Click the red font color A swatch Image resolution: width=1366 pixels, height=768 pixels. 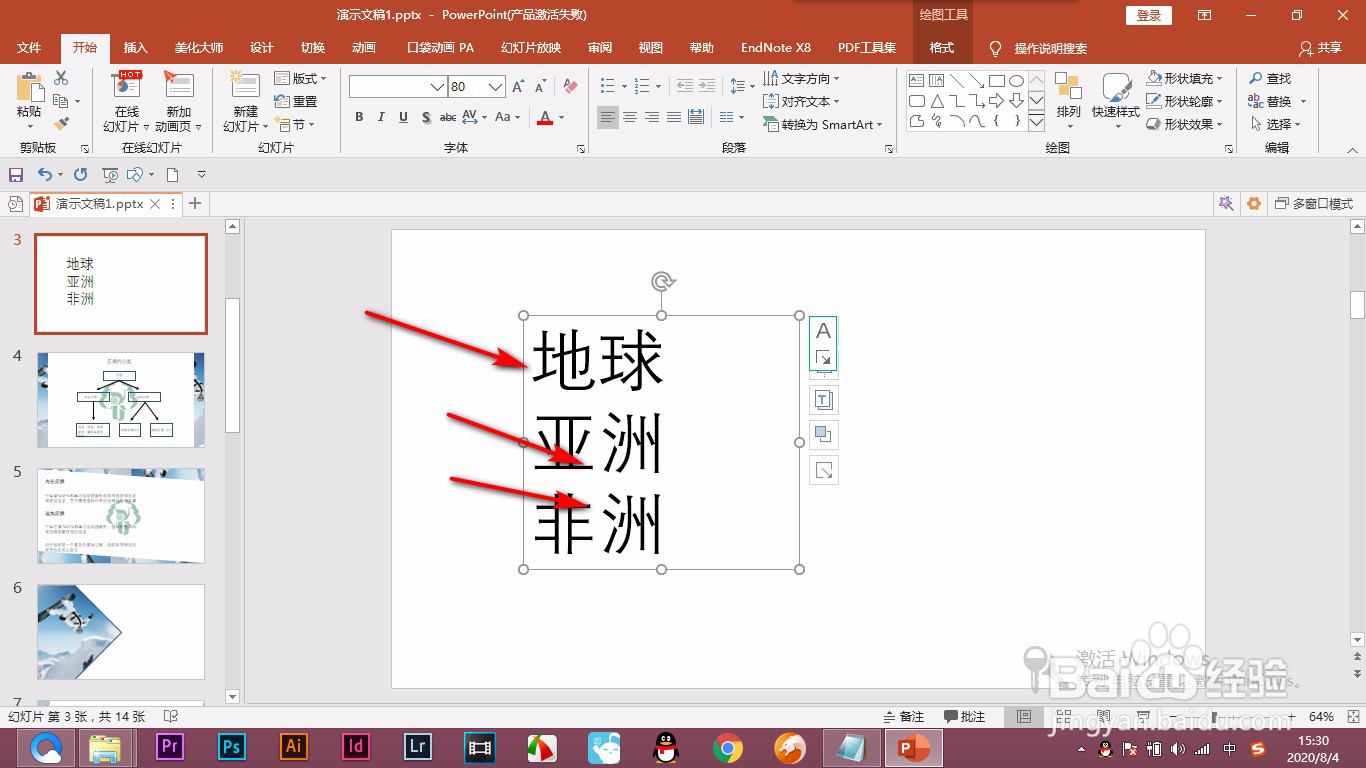pyautogui.click(x=545, y=117)
